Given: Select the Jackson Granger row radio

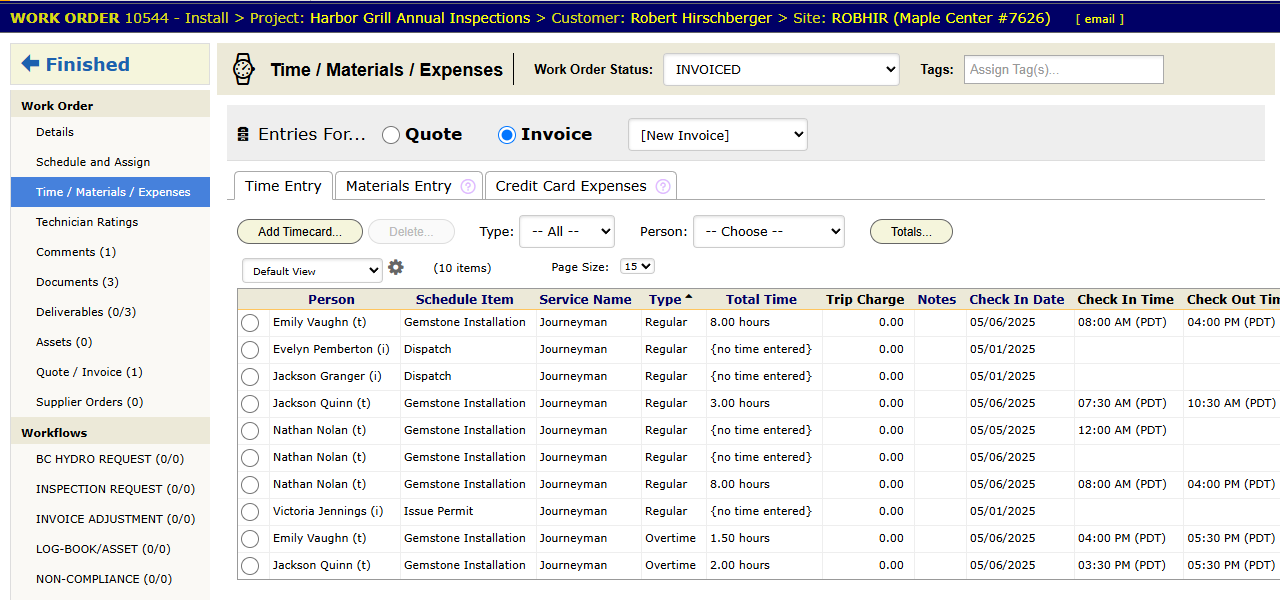Looking at the screenshot, I should coord(250,376).
